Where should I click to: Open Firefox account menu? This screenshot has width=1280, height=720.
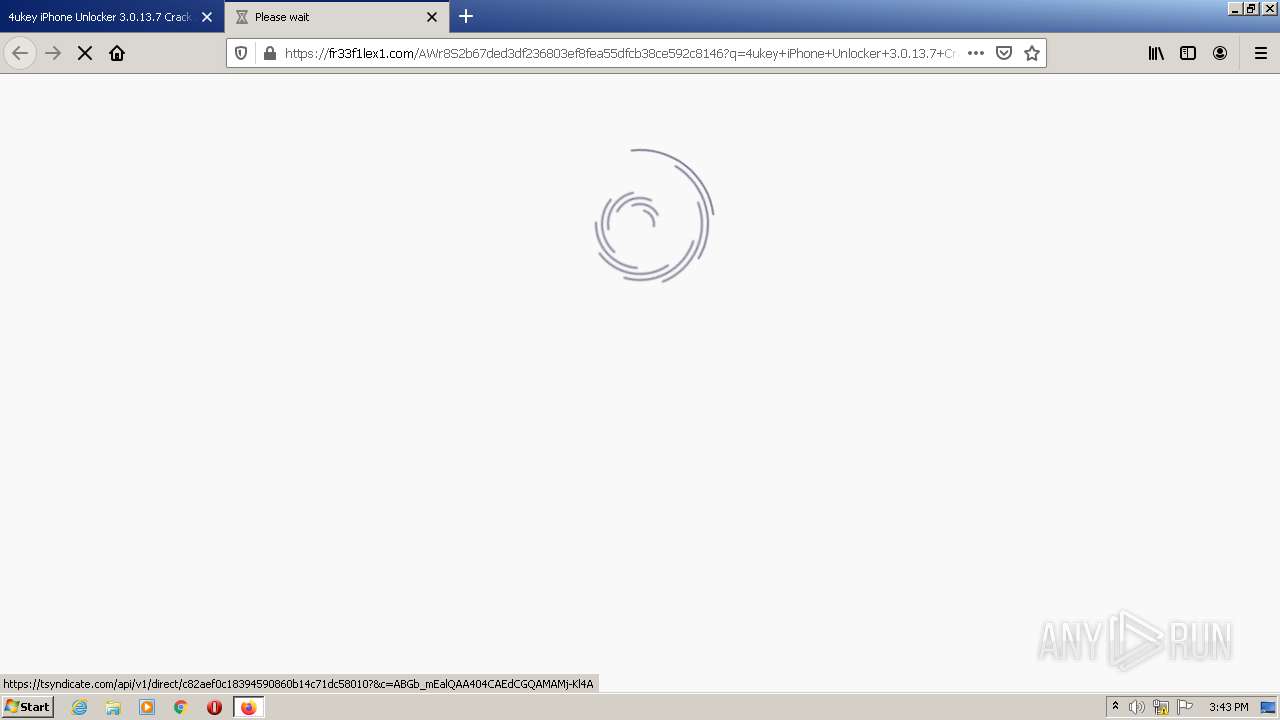tap(1220, 53)
